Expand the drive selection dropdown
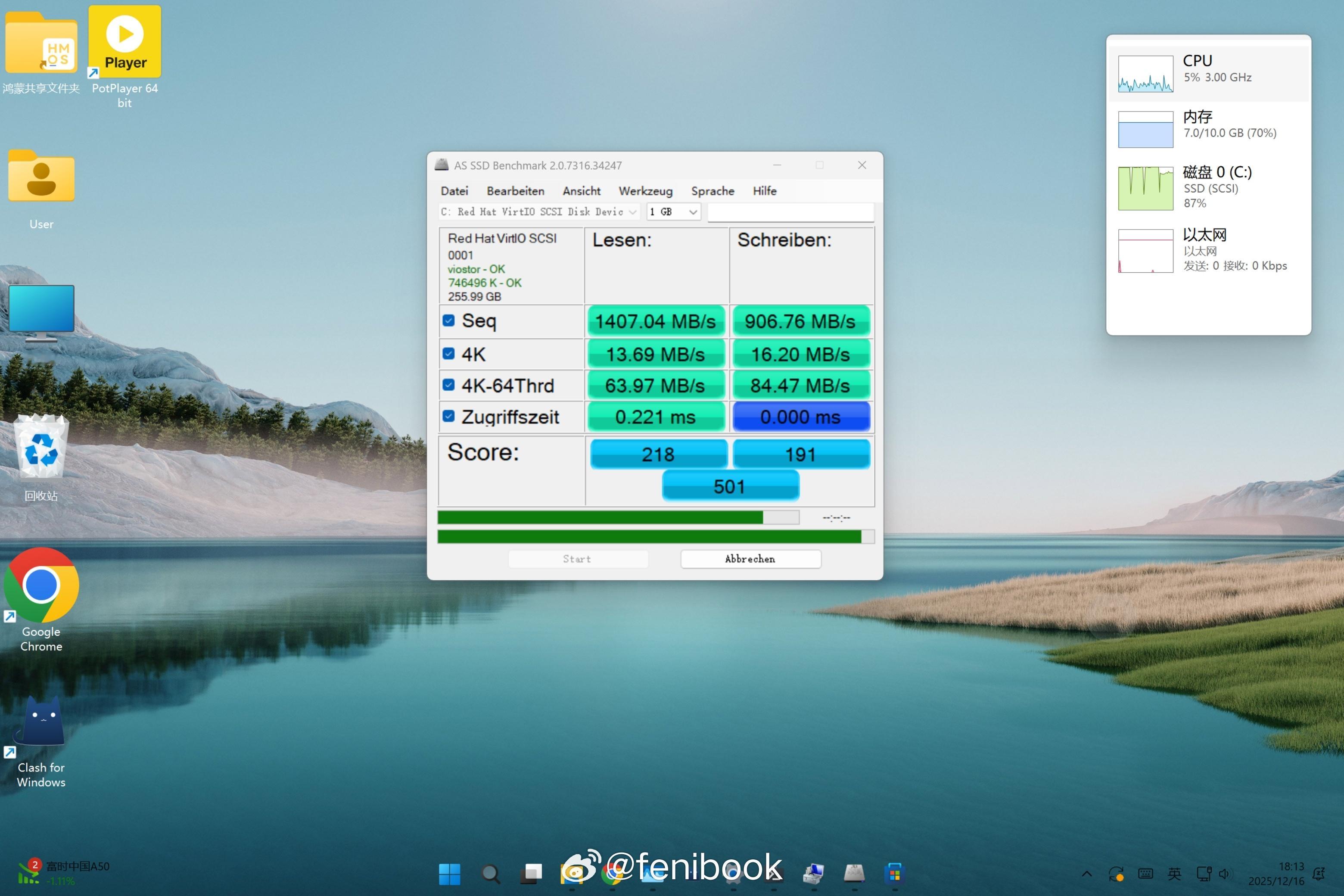 point(632,212)
